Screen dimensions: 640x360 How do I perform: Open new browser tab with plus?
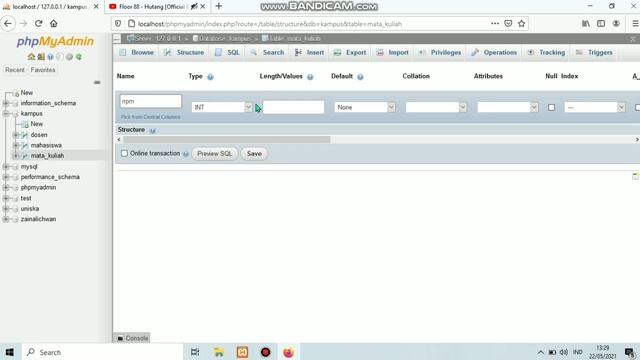click(x=219, y=6)
